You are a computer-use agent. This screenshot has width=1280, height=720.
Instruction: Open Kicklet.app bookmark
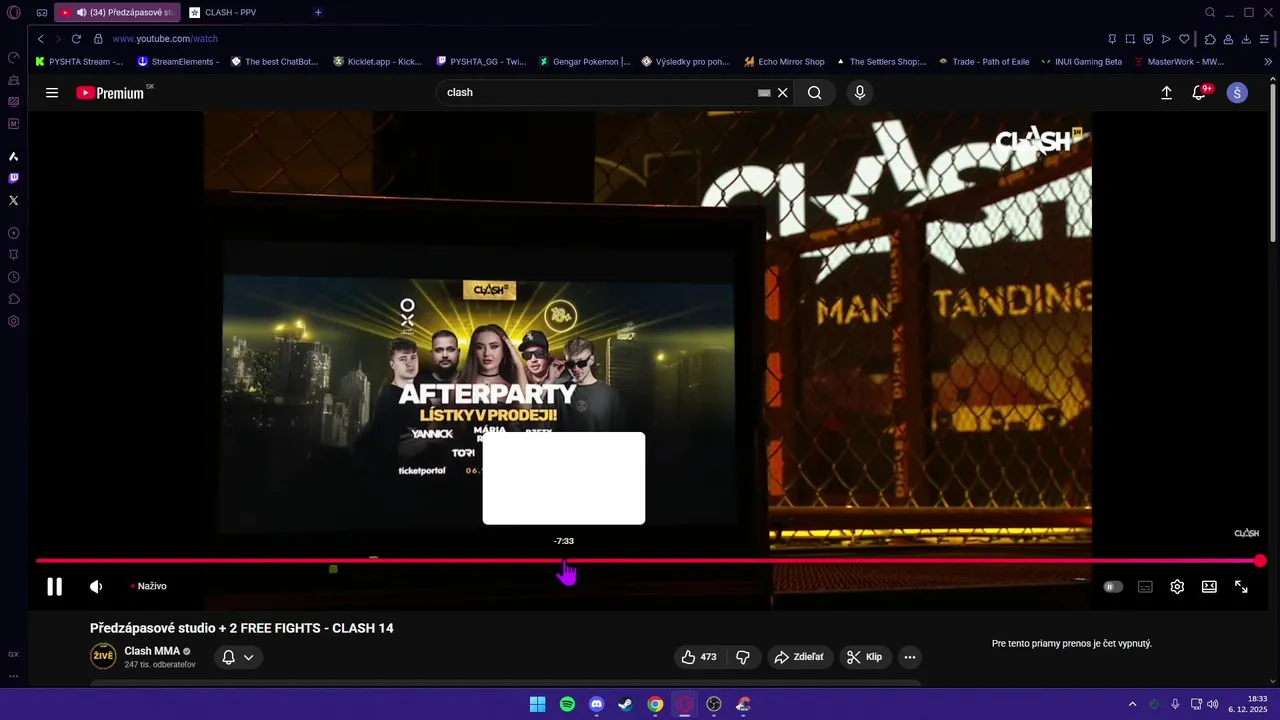click(x=377, y=61)
